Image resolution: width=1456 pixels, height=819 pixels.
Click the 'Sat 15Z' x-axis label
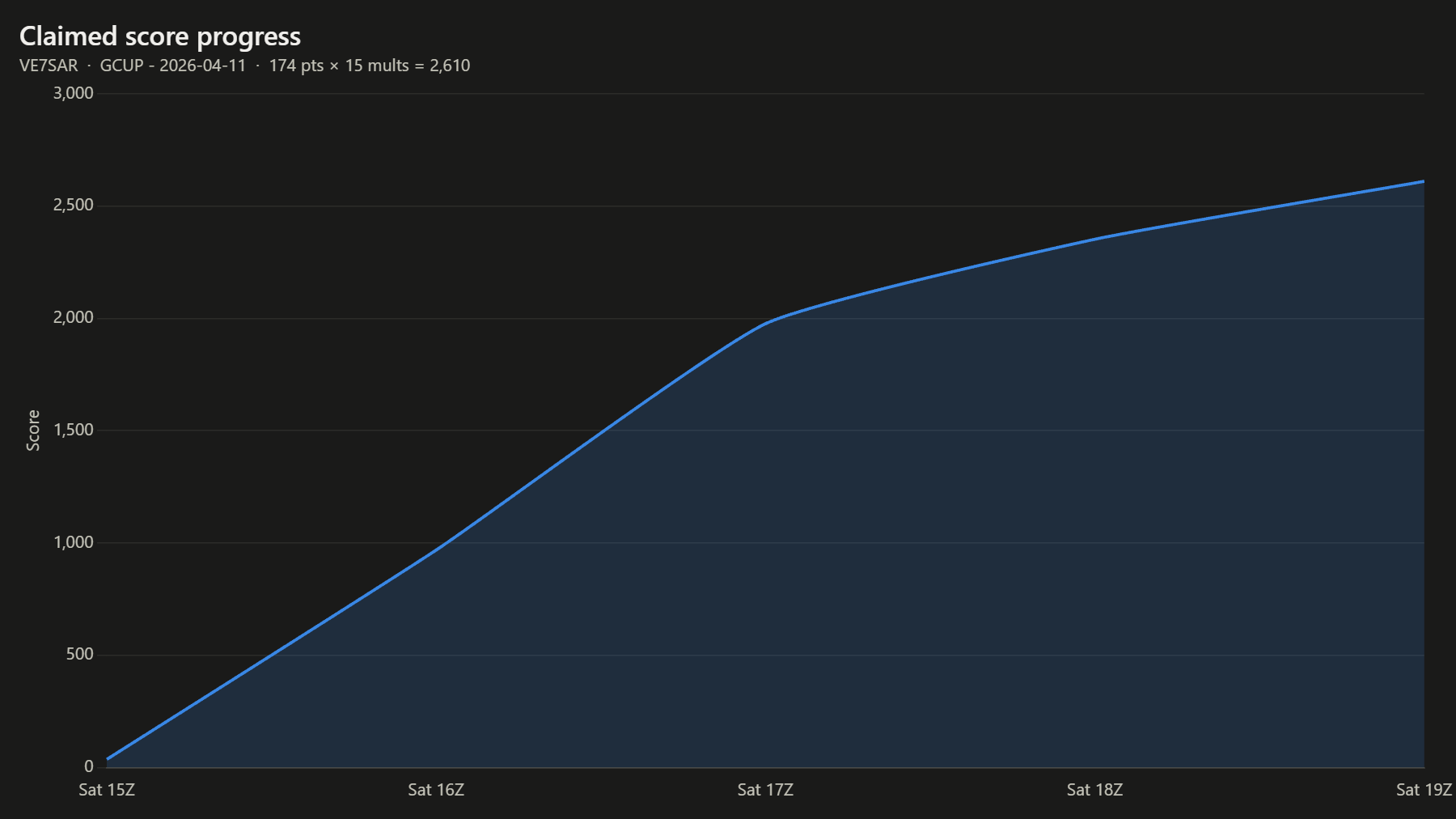107,790
